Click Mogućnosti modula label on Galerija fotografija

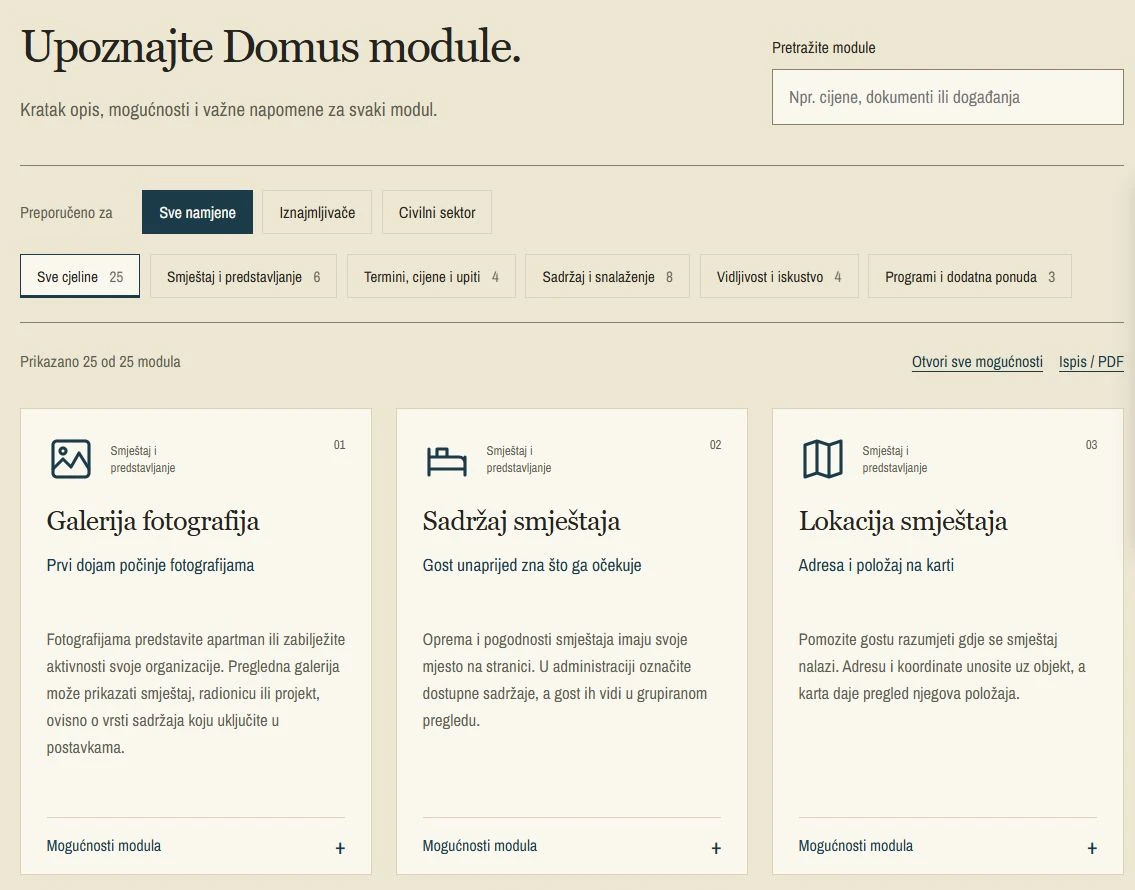coord(104,845)
